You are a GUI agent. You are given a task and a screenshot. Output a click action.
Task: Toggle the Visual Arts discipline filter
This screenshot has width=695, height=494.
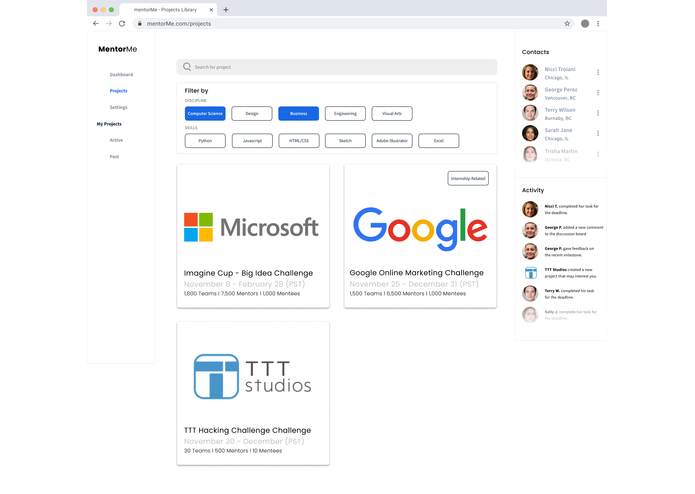point(392,113)
